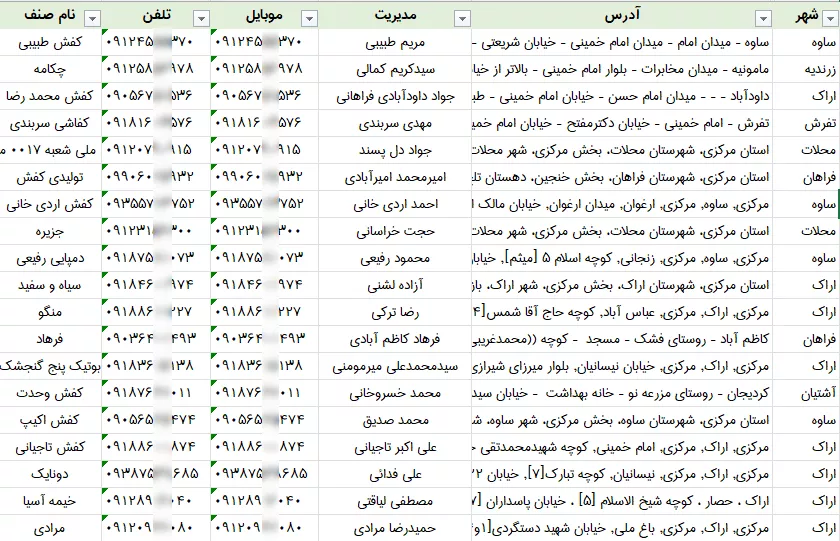Select address cell mentioning میدان ارغوان
Image resolution: width=840 pixels, height=541 pixels.
coord(622,204)
